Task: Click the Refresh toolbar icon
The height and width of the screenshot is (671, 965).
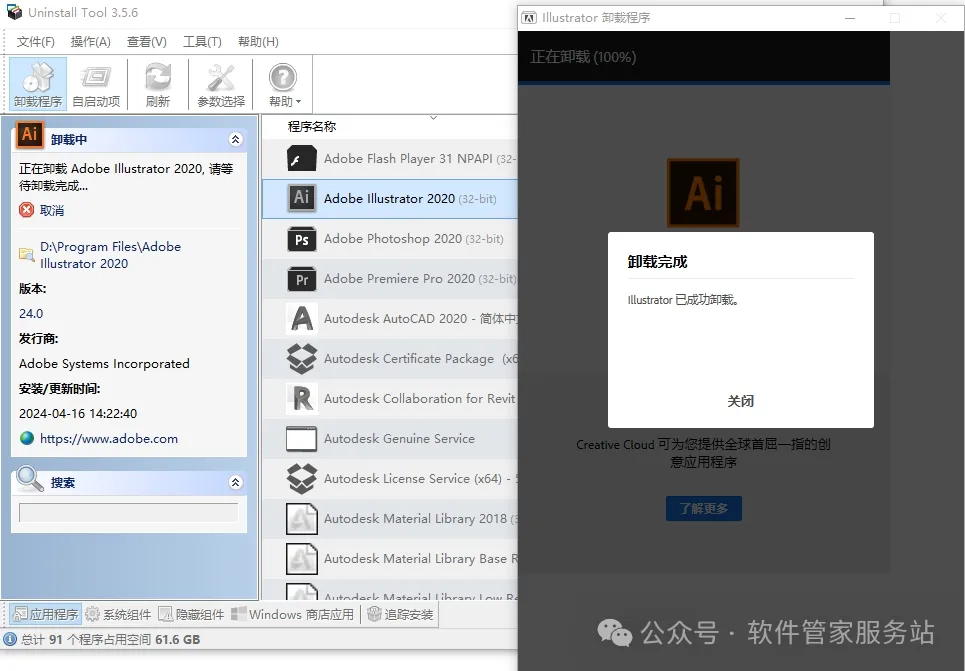Action: (x=158, y=84)
